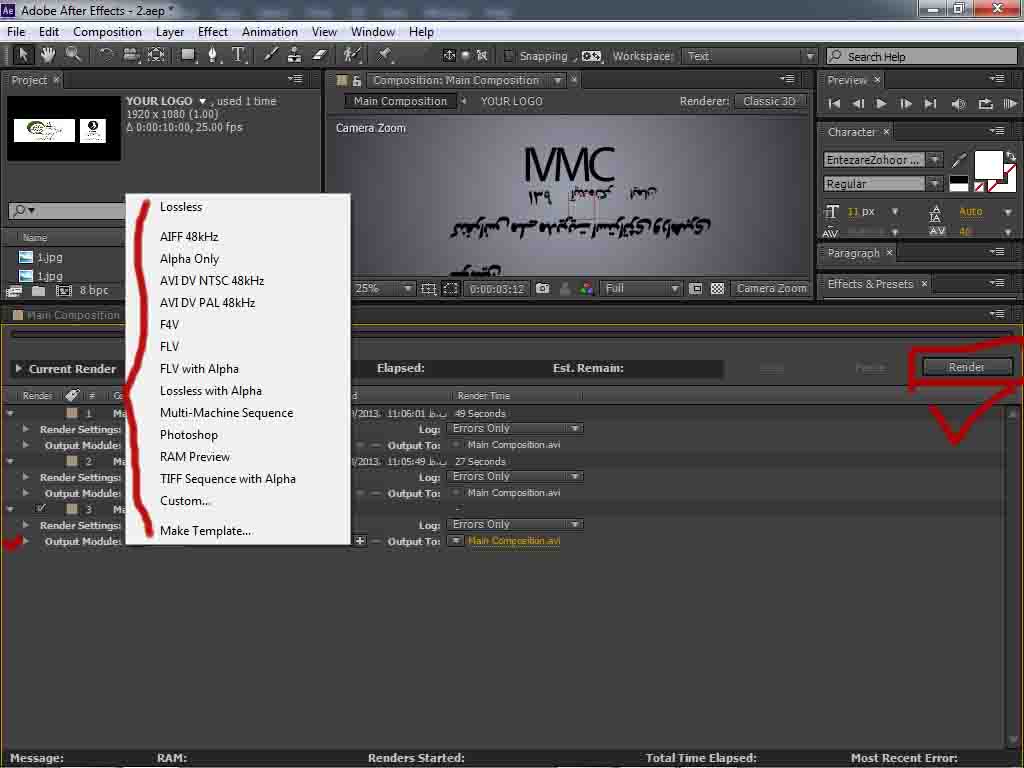Click the 8 bpc color depth button
This screenshot has height=768, width=1024.
tap(93, 291)
